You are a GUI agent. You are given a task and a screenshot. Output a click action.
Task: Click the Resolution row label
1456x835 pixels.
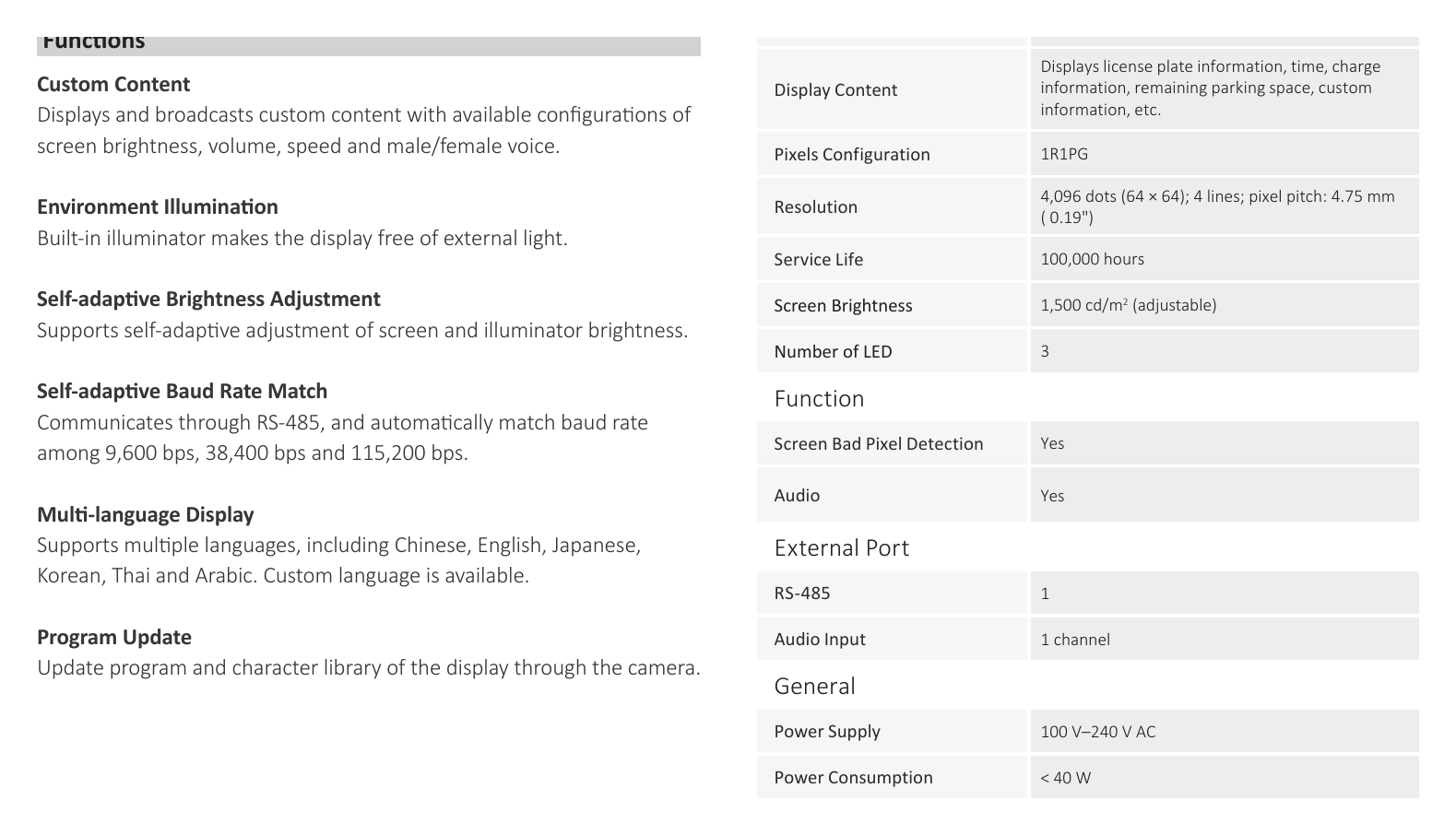pyautogui.click(x=816, y=207)
